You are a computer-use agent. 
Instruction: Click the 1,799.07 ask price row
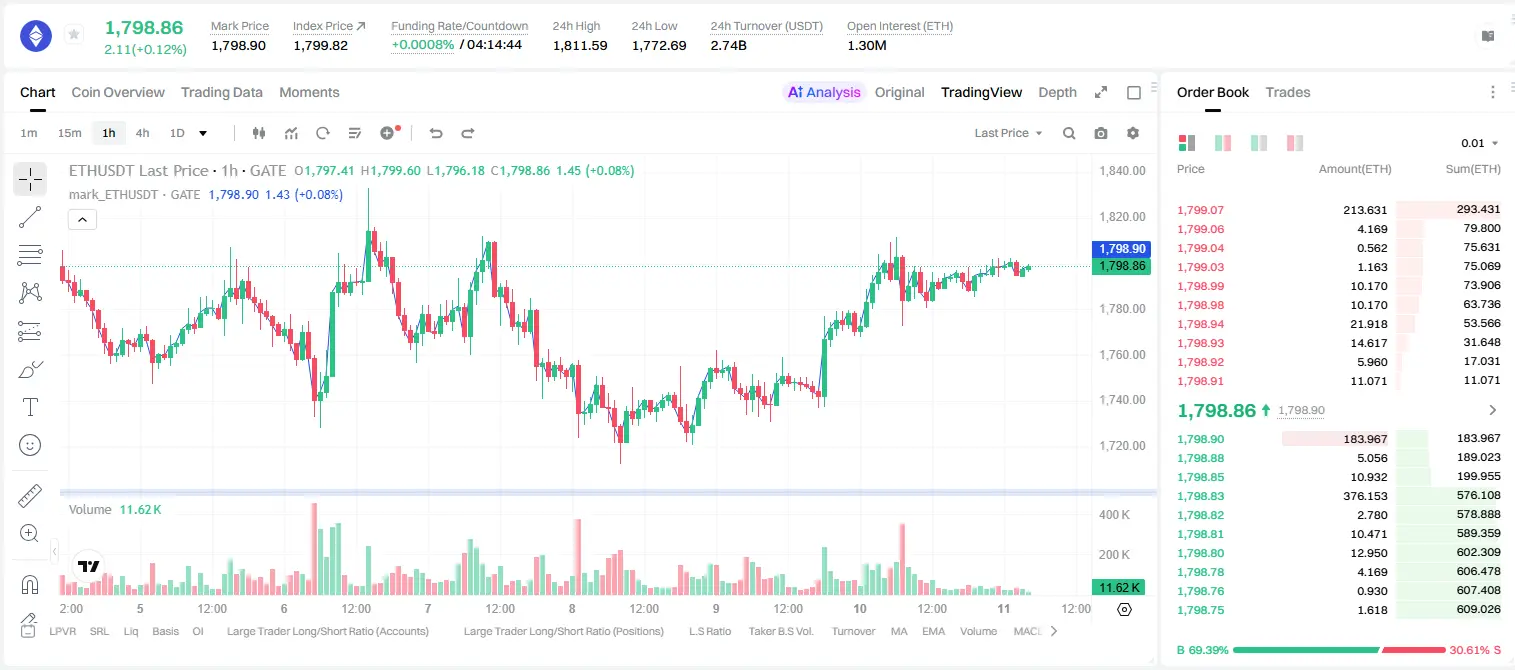pos(1339,210)
